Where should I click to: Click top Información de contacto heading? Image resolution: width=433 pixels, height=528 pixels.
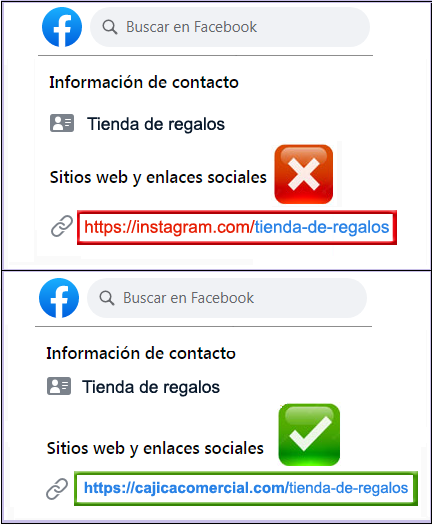pos(144,82)
